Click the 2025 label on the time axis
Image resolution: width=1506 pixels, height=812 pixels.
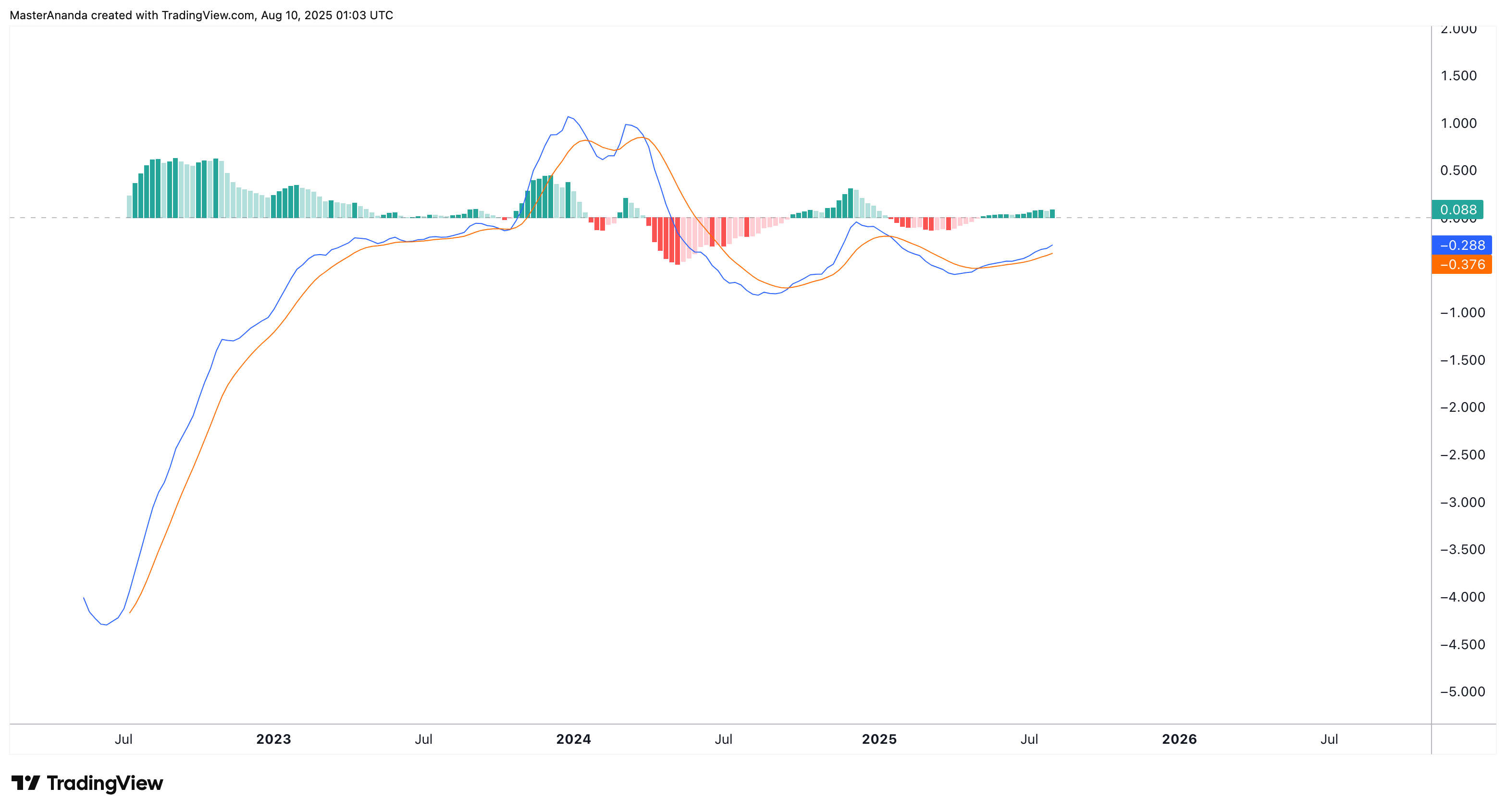[x=879, y=739]
